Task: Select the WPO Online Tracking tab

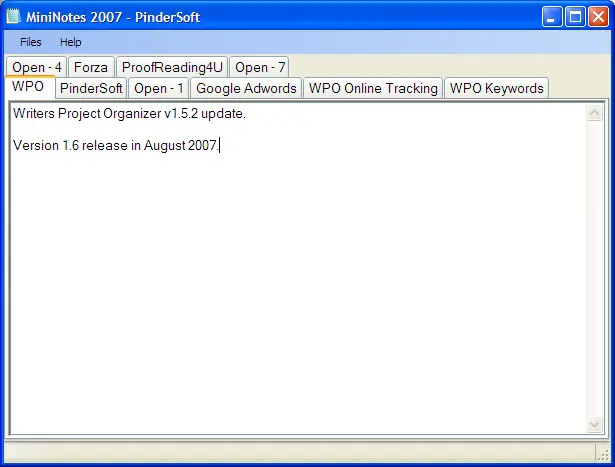Action: (x=373, y=88)
